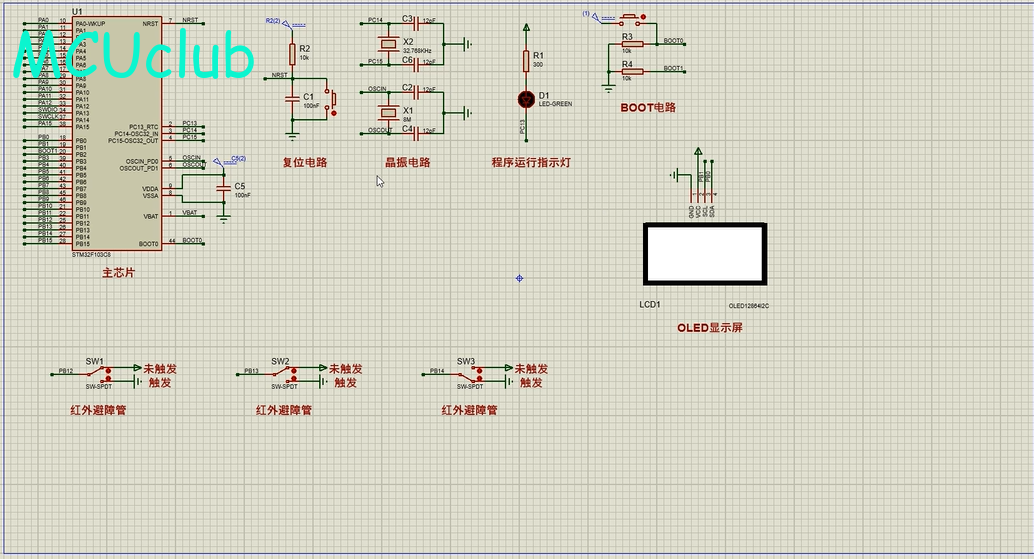This screenshot has width=1034, height=559.
Task: Select resistor R1 300 ohm
Action: click(x=526, y=61)
